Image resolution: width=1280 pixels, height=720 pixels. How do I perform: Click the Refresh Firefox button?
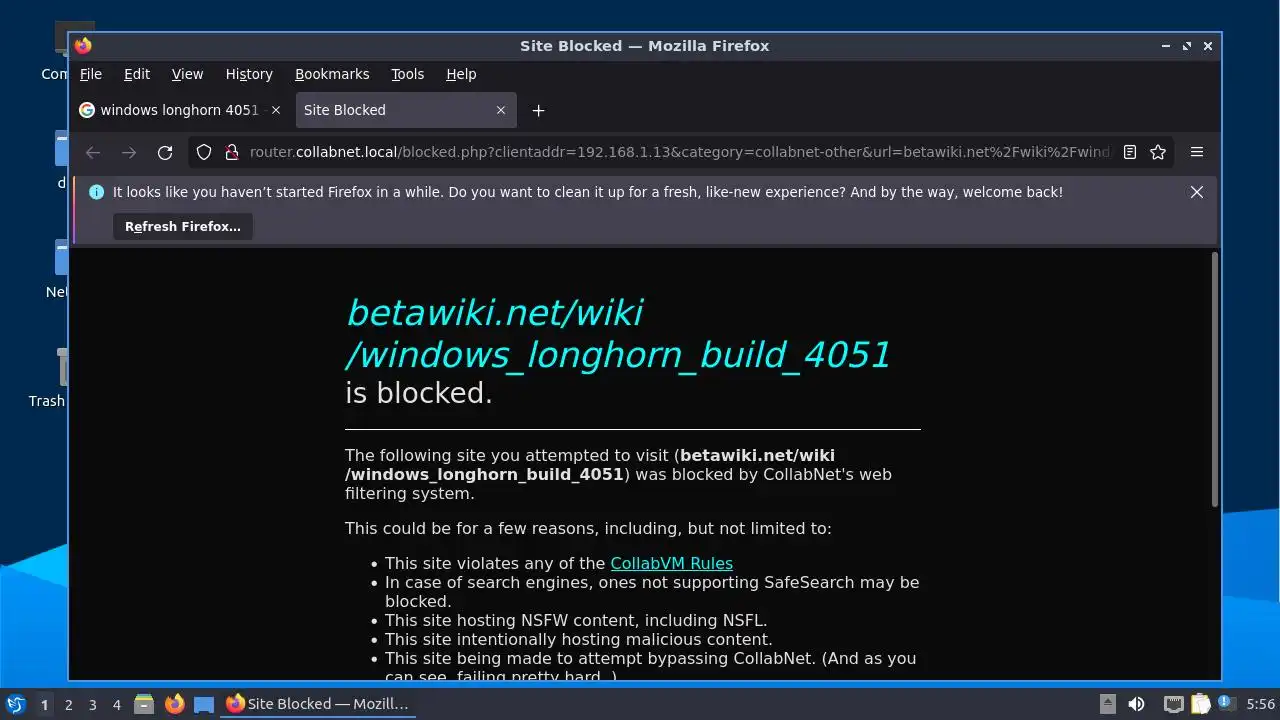click(x=183, y=227)
